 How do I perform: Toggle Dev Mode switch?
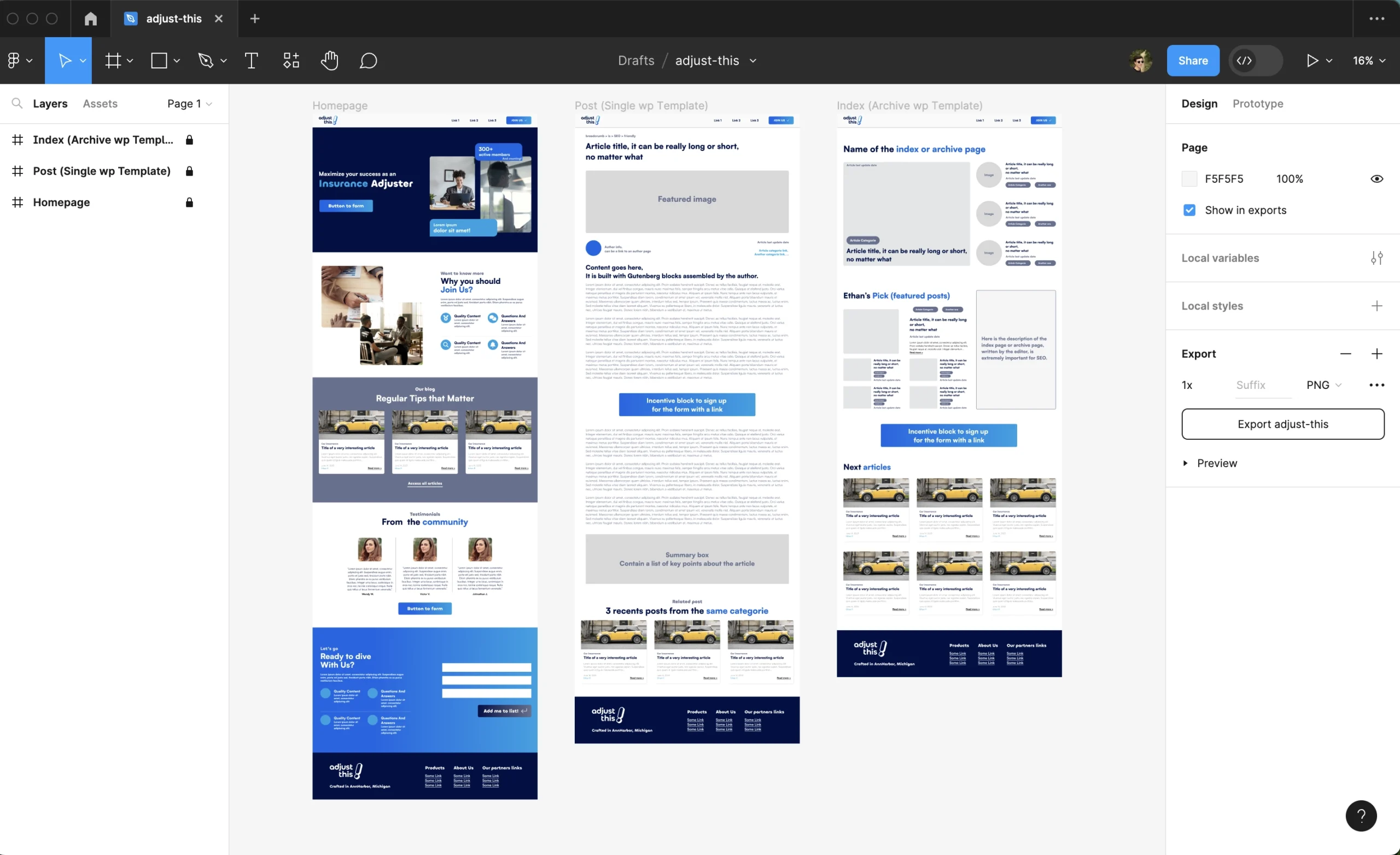(1255, 61)
